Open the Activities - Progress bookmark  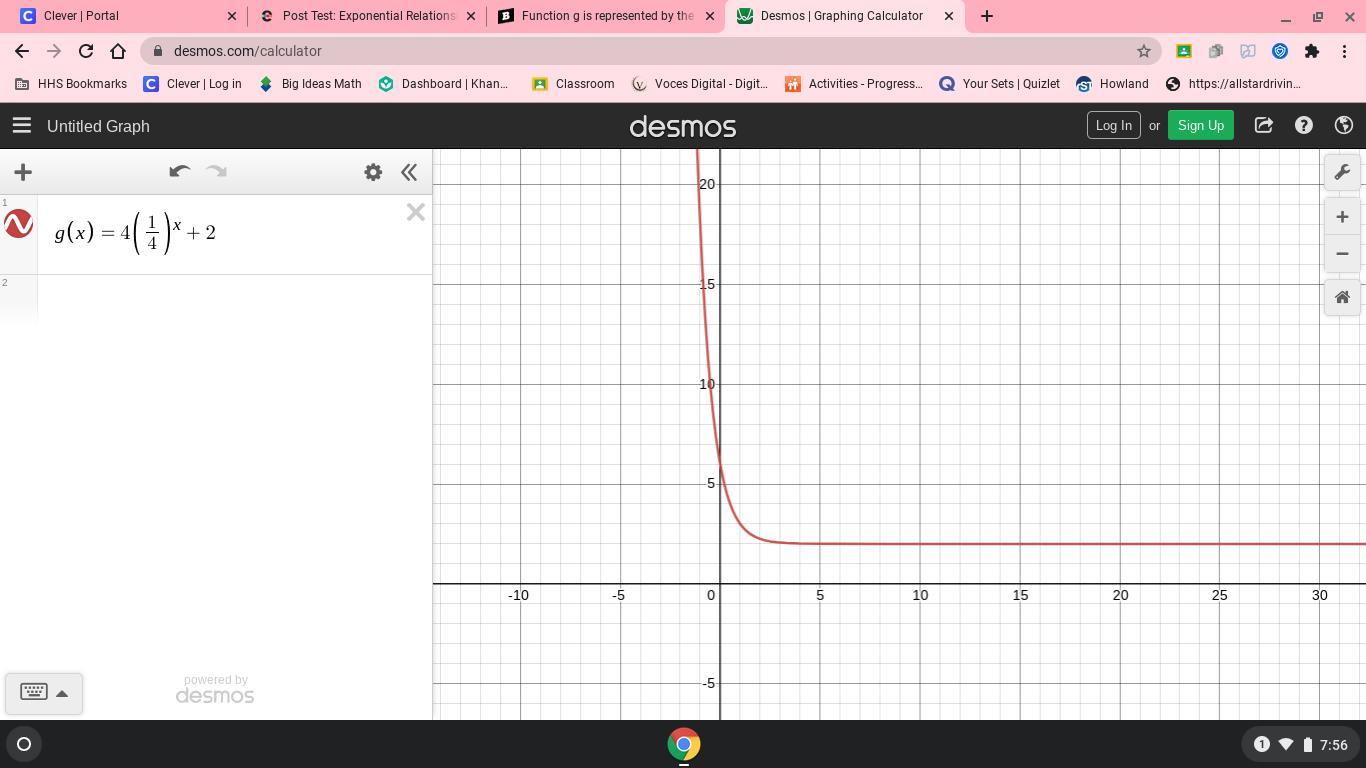(x=854, y=84)
